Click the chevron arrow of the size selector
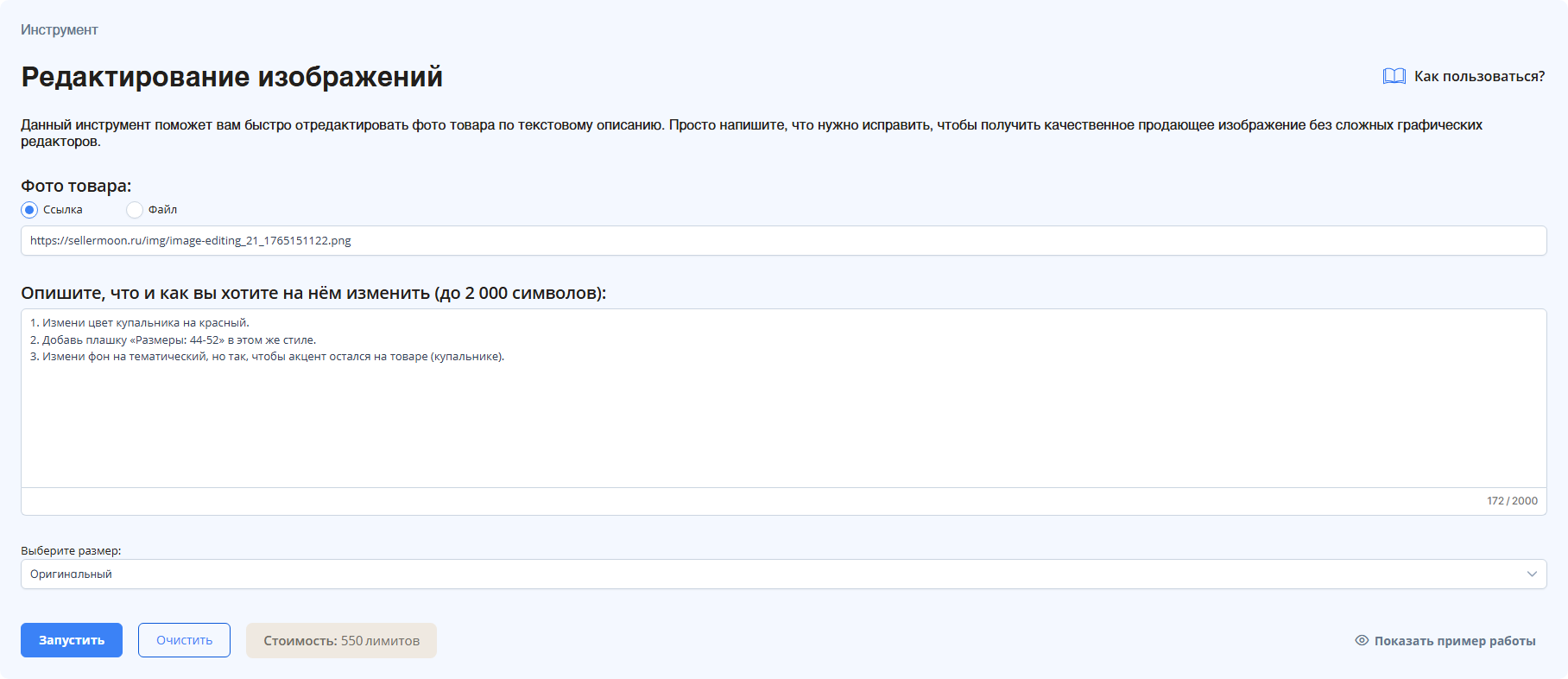This screenshot has width=1568, height=679. 1532,574
